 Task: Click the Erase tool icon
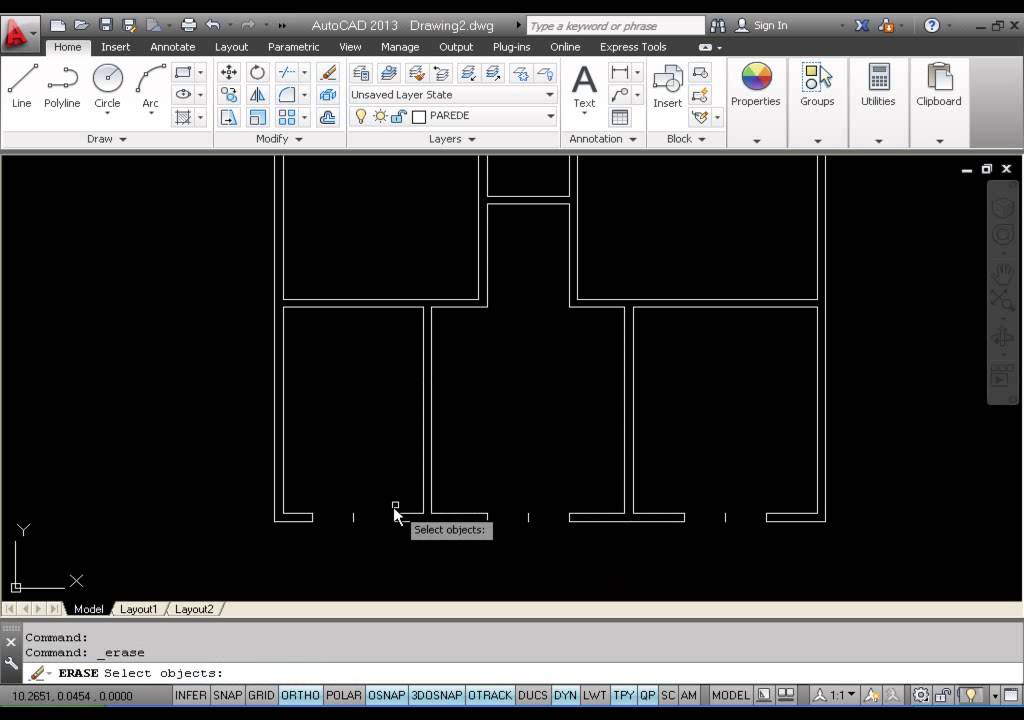328,72
